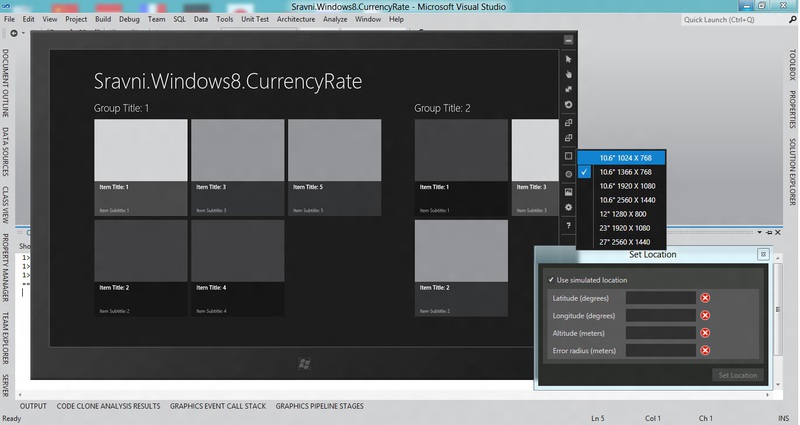Rotate simulator clockwise using the upper rotate icon
Image resolution: width=800 pixels, height=425 pixels.
coord(568,122)
